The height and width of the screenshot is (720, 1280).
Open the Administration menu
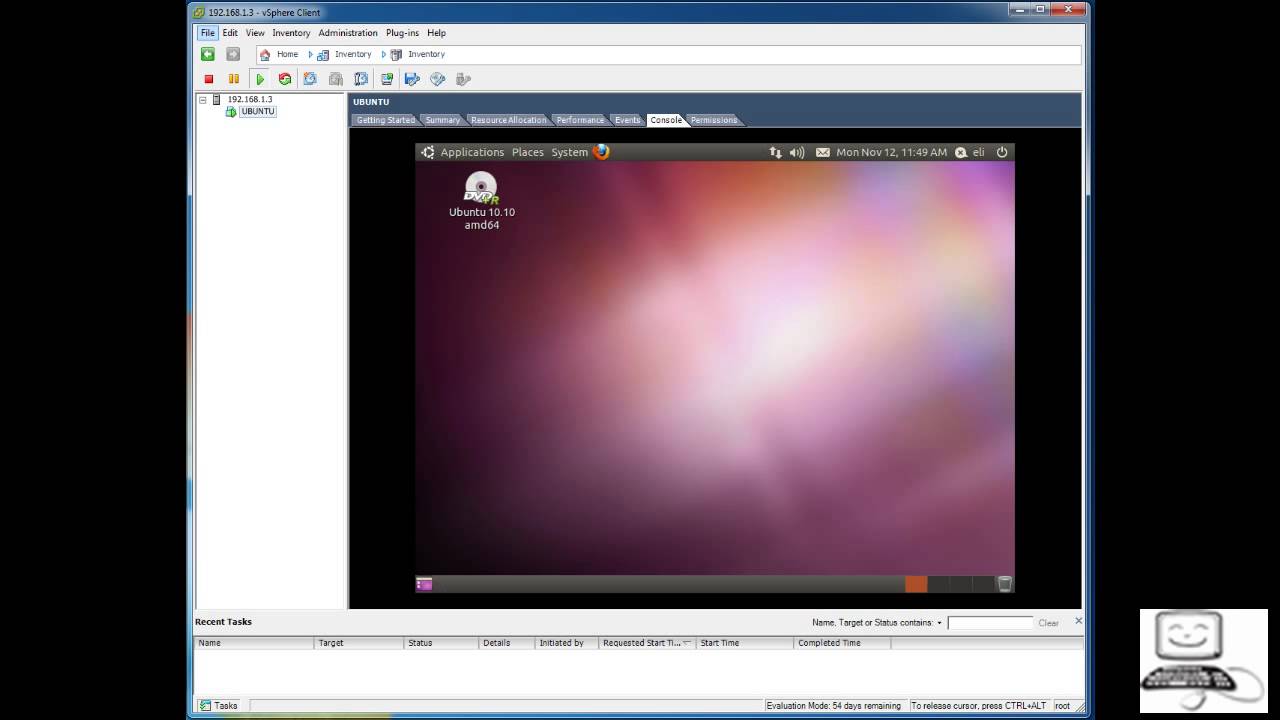[x=348, y=33]
